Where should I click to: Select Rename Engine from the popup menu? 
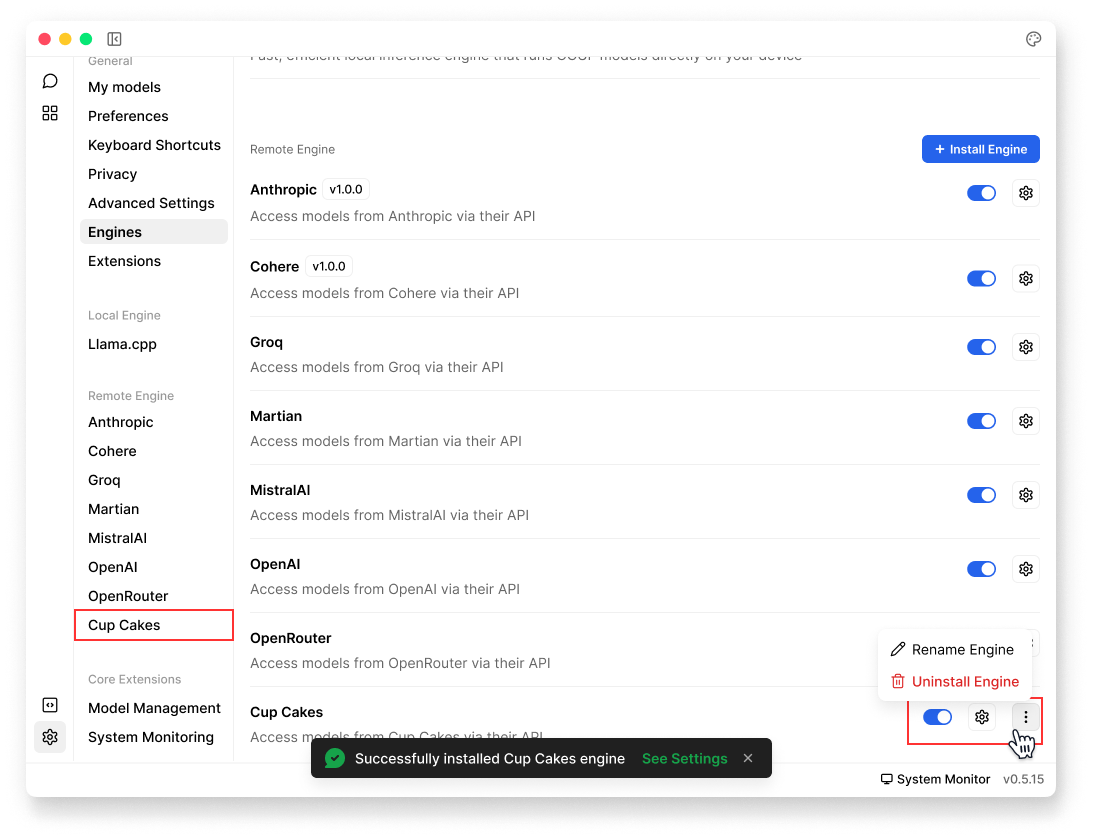point(954,649)
